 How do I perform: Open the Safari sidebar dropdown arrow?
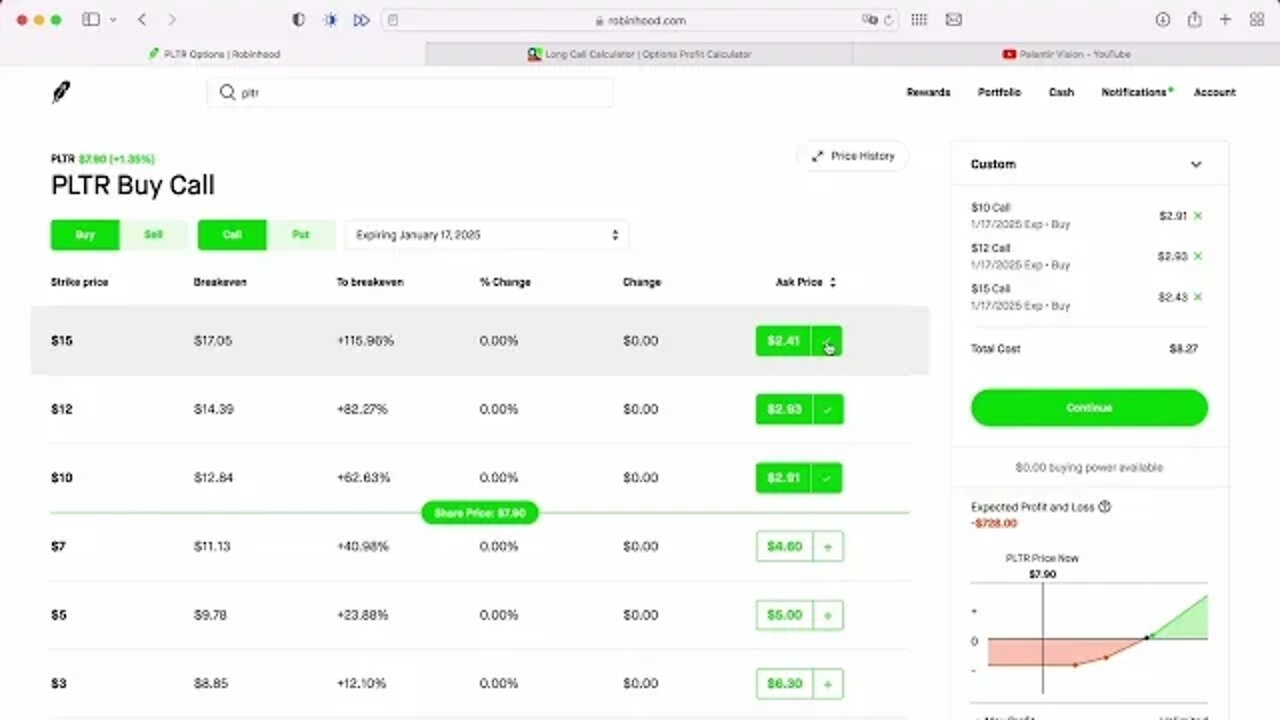tap(112, 20)
